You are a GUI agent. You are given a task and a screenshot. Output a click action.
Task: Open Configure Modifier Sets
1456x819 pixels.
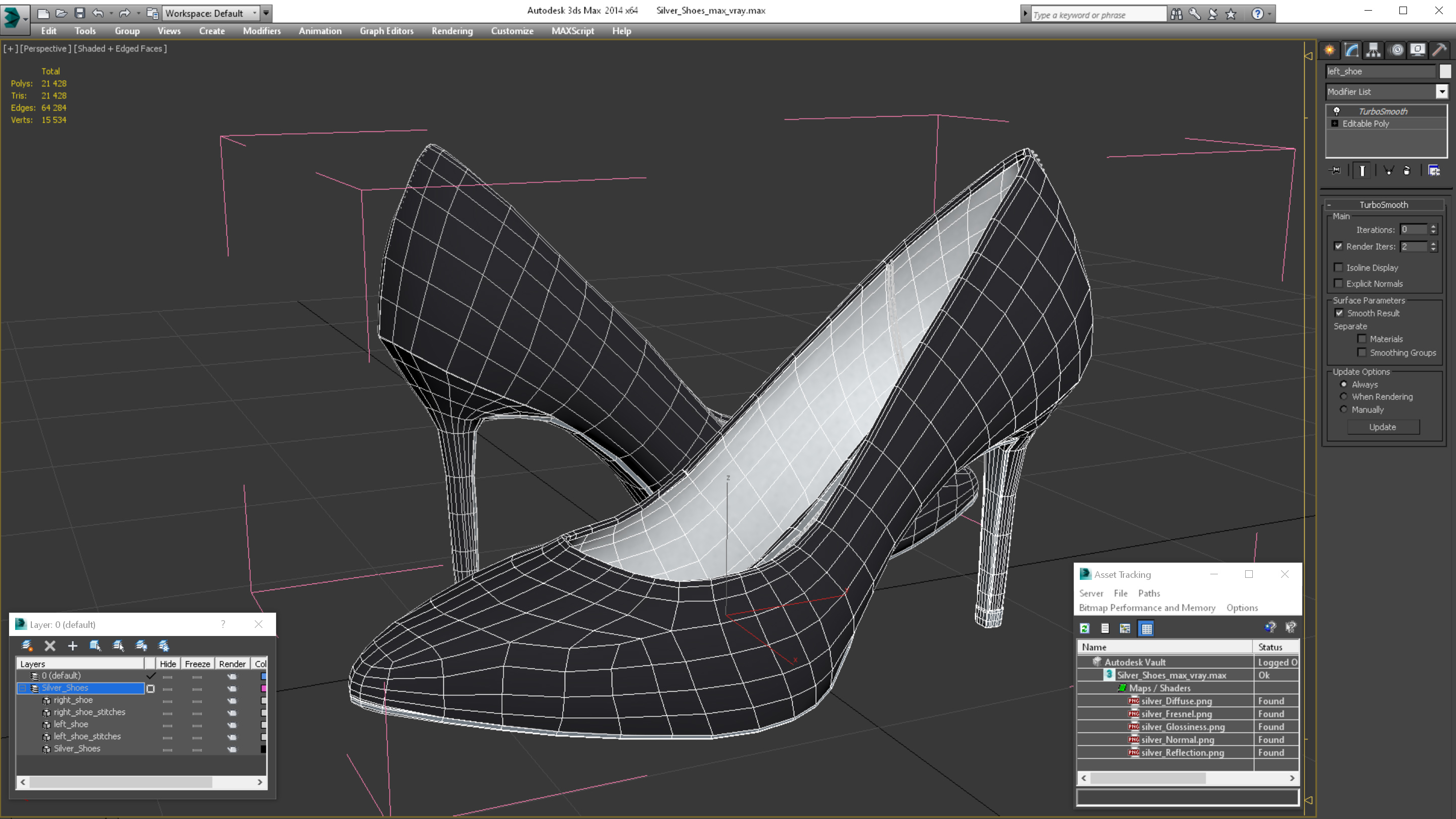[x=1434, y=170]
